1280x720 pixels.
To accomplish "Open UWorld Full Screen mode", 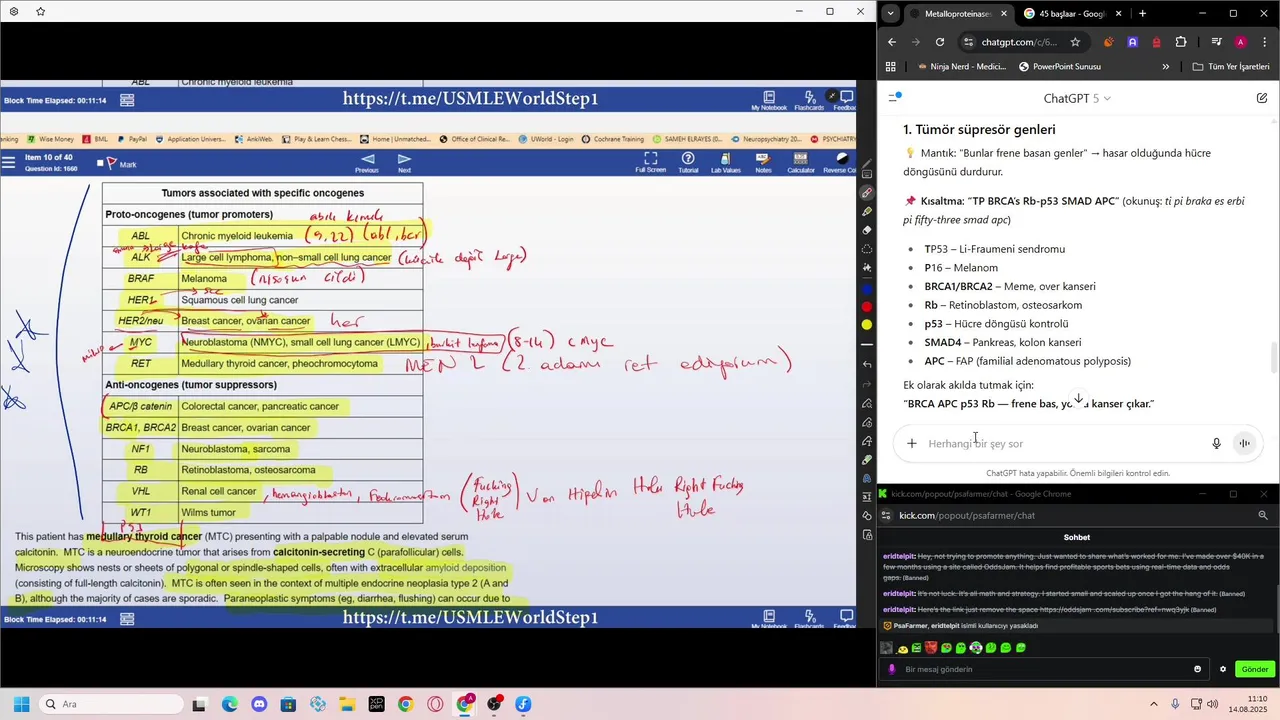I will [x=650, y=163].
